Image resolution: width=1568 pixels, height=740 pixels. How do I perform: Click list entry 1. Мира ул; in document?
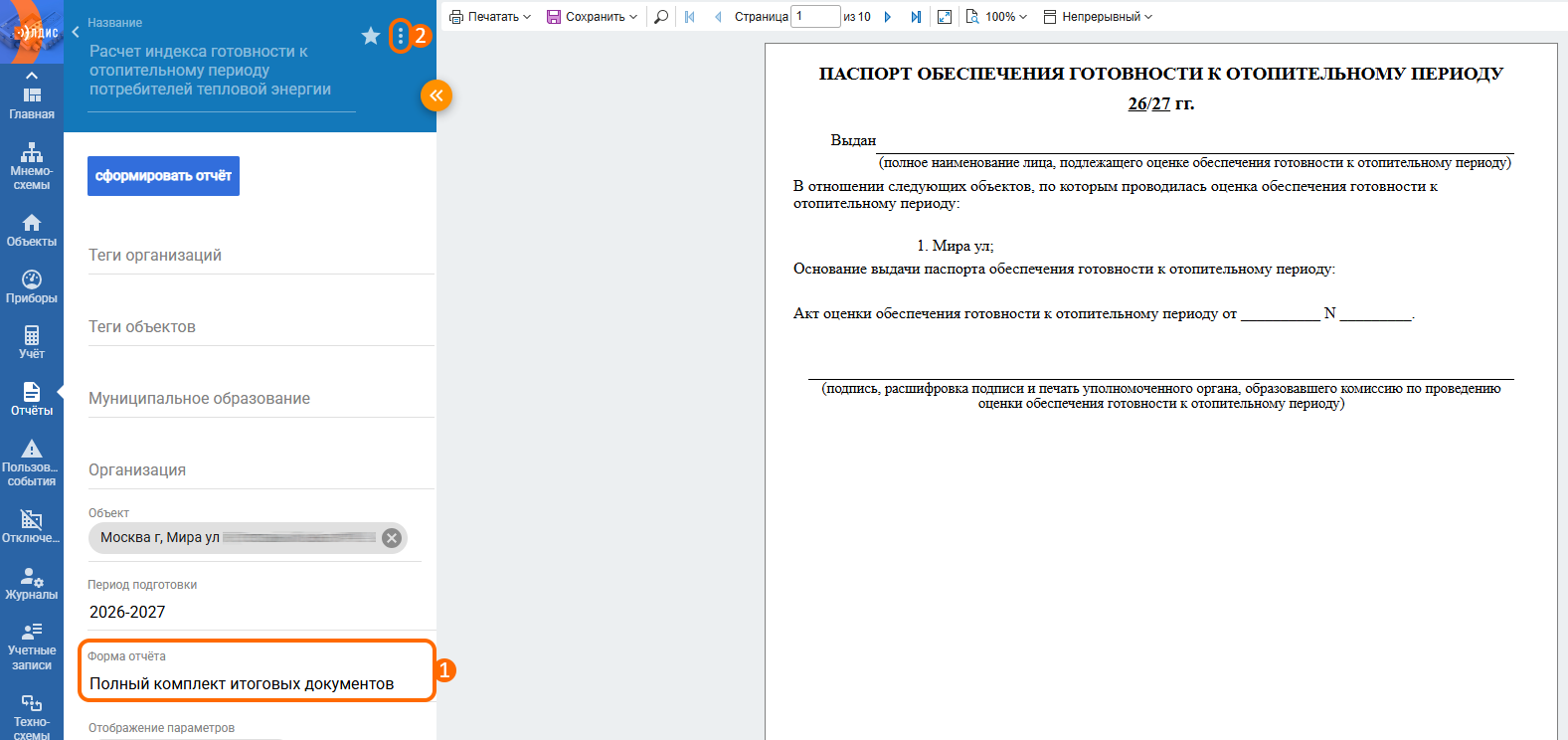point(955,246)
